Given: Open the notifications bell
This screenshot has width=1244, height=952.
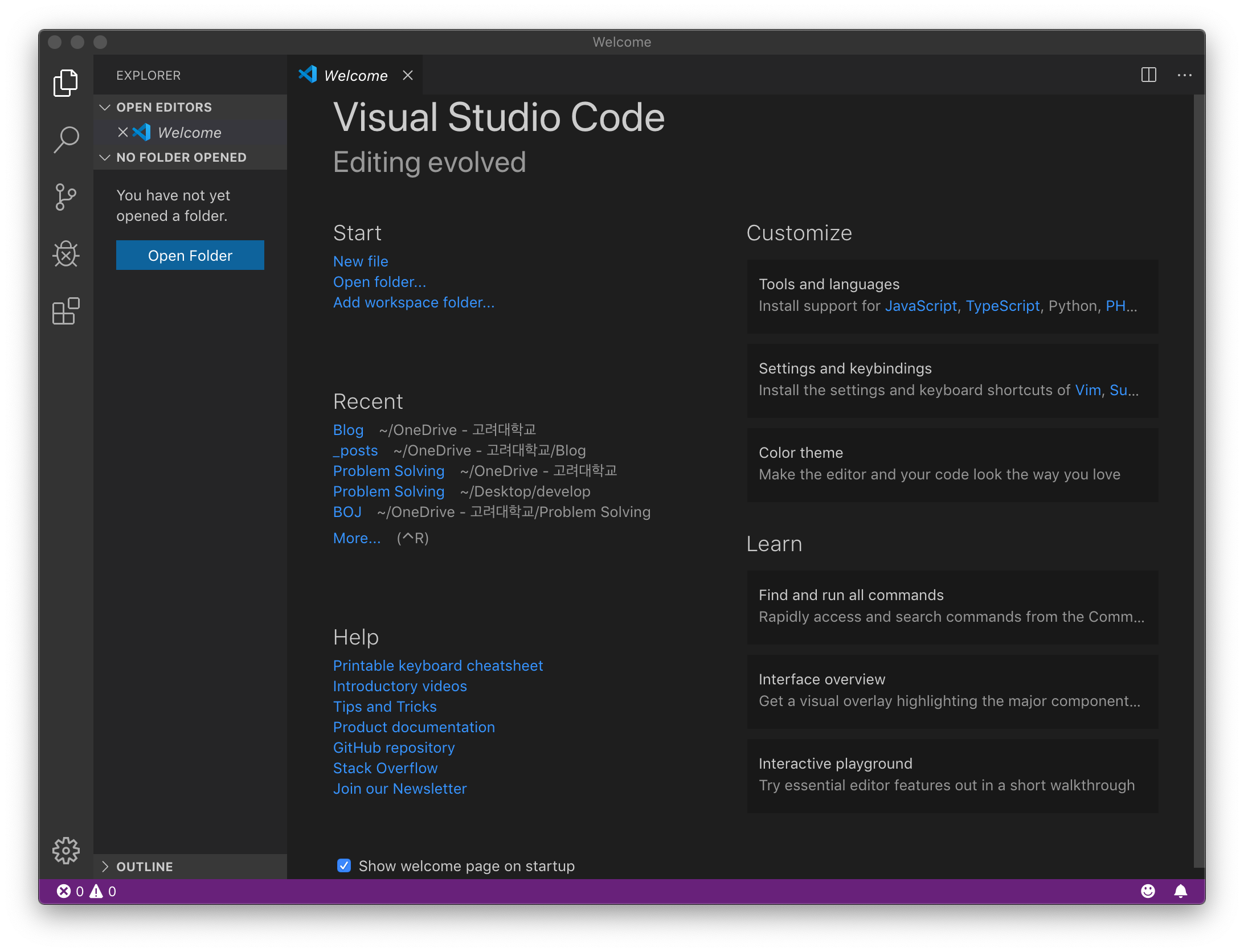Looking at the screenshot, I should [x=1181, y=891].
